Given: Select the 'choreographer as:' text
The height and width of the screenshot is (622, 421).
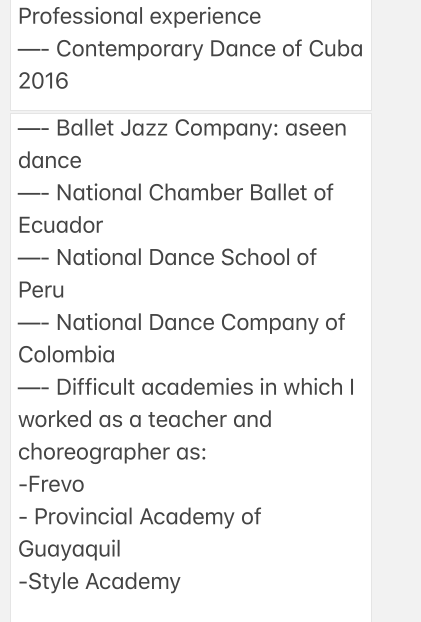Looking at the screenshot, I should tap(112, 452).
